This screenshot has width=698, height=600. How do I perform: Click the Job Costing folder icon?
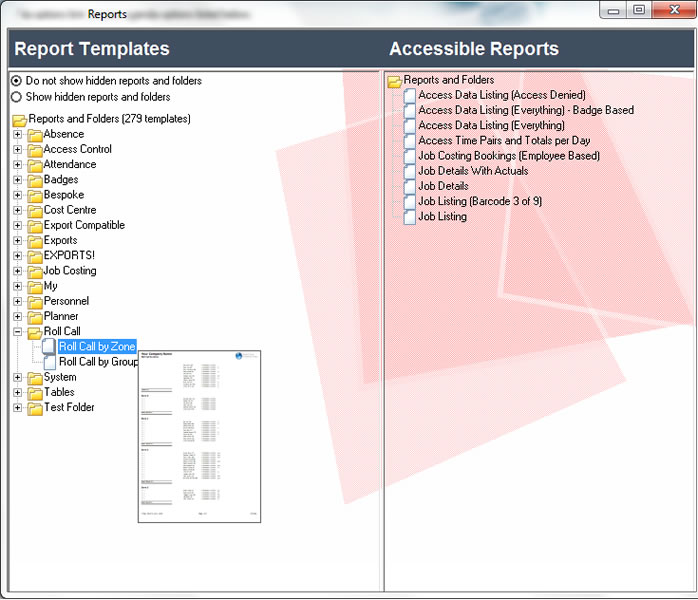pyautogui.click(x=35, y=271)
